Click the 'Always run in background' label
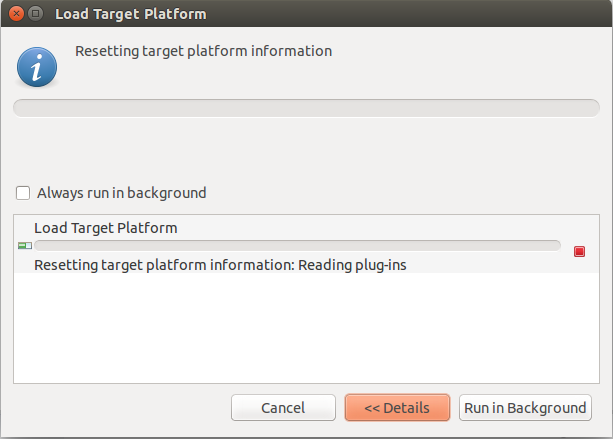Image resolution: width=613 pixels, height=439 pixels. (121, 193)
